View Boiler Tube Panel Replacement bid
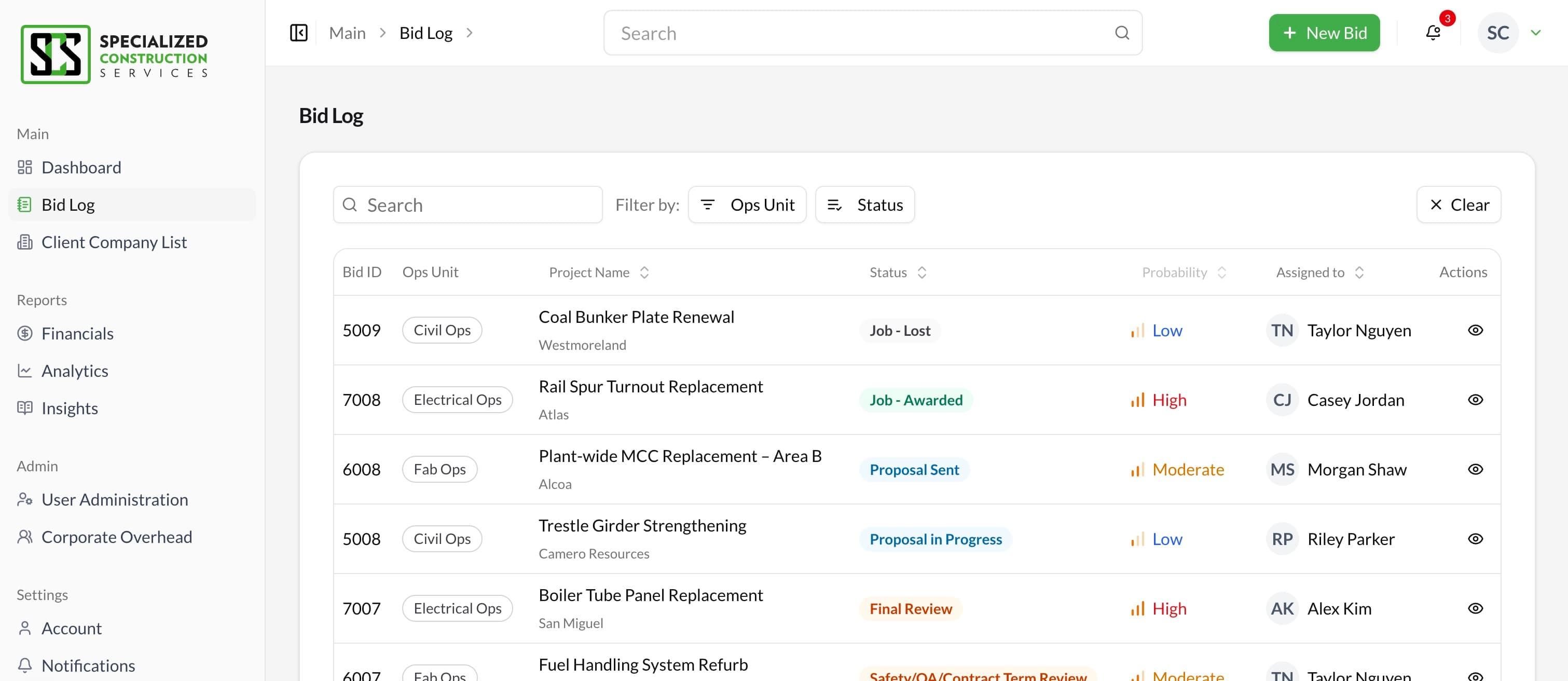The height and width of the screenshot is (681, 1568). (x=1475, y=608)
